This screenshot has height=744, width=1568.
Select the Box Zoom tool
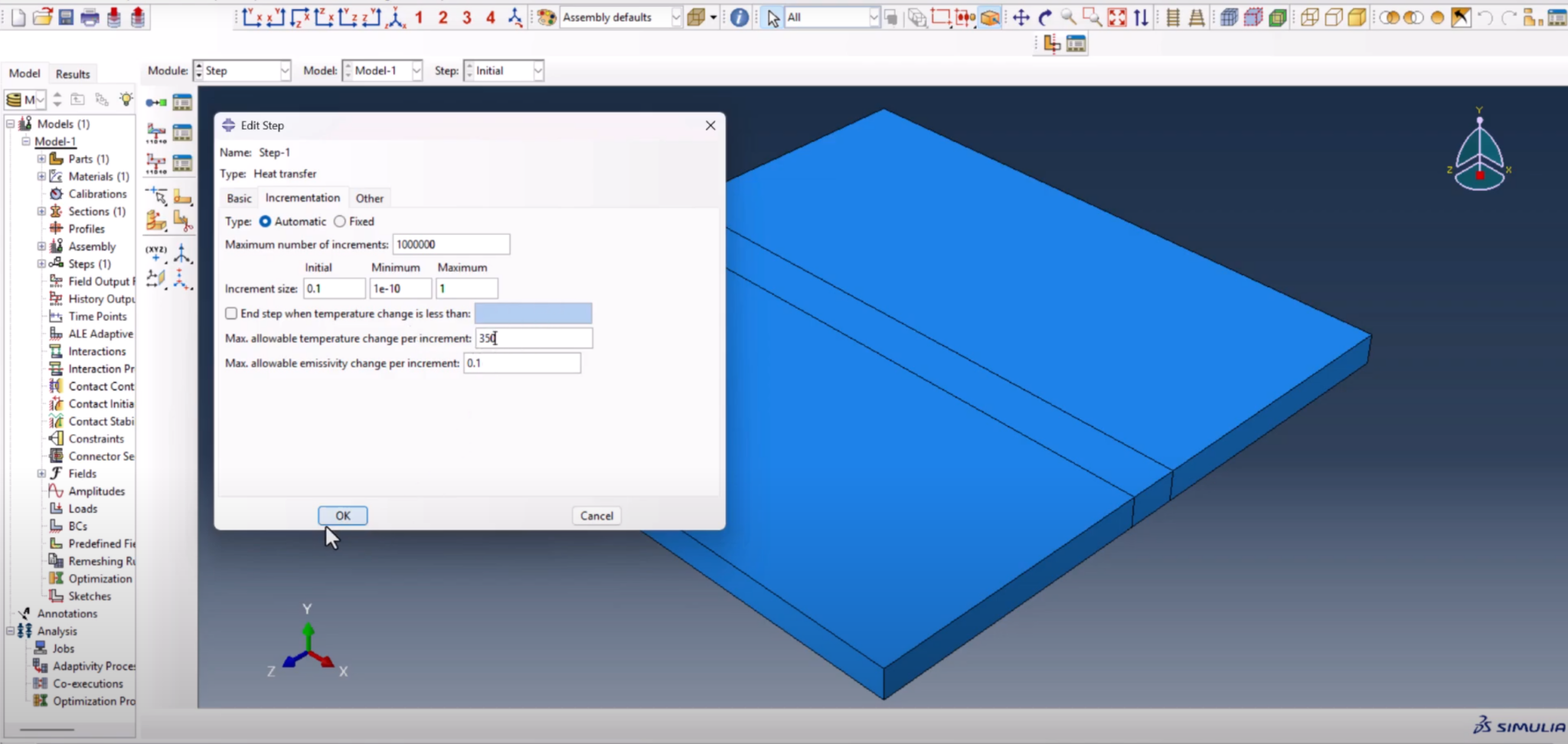[x=1093, y=17]
